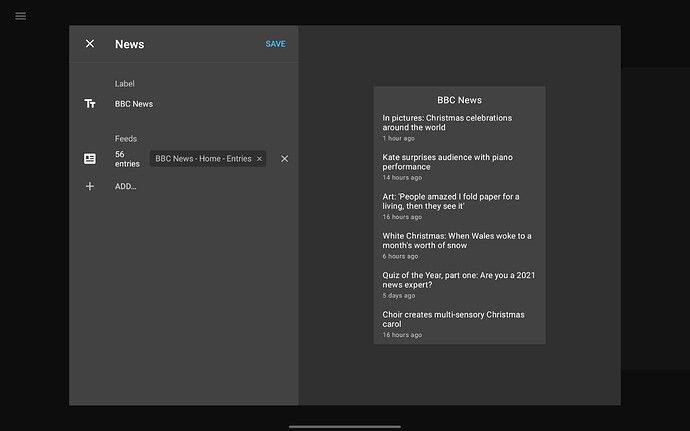Open 'Quiz of the Year, part one' headline
Image resolution: width=690 pixels, height=431 pixels.
click(459, 280)
